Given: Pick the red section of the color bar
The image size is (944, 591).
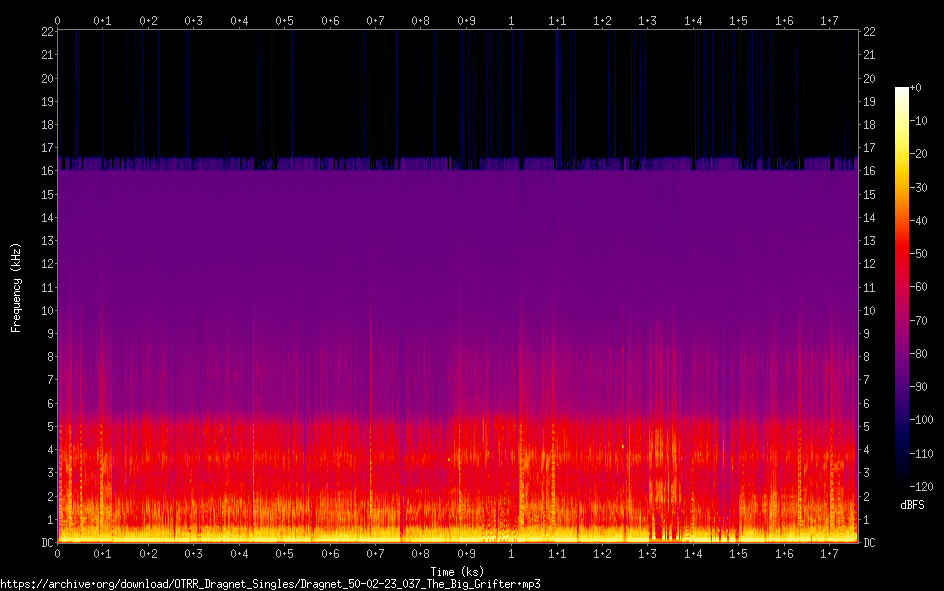Looking at the screenshot, I should pyautogui.click(x=902, y=260).
